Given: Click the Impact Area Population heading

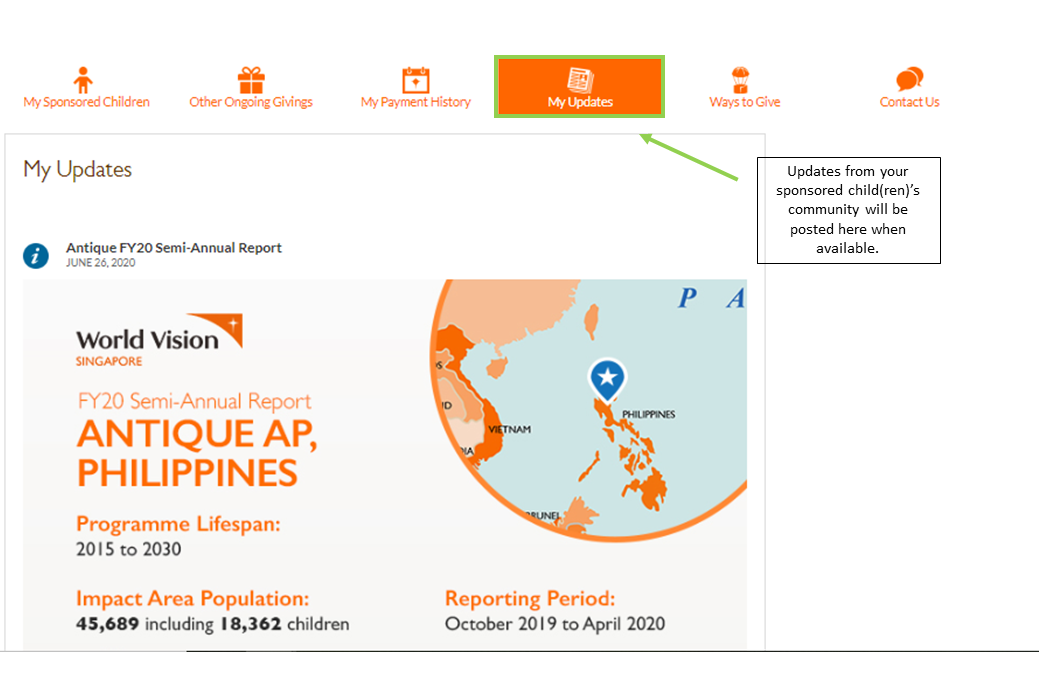Looking at the screenshot, I should click(x=193, y=598).
